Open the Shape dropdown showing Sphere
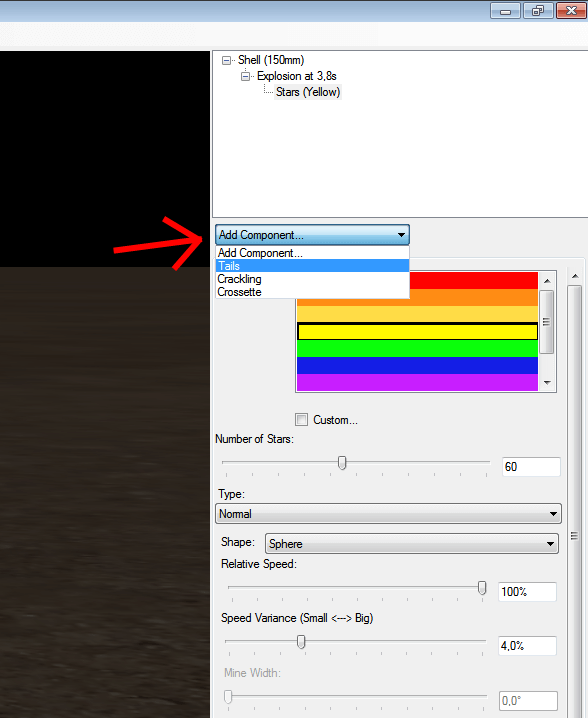Screen dimensions: 588x718 point(412,544)
